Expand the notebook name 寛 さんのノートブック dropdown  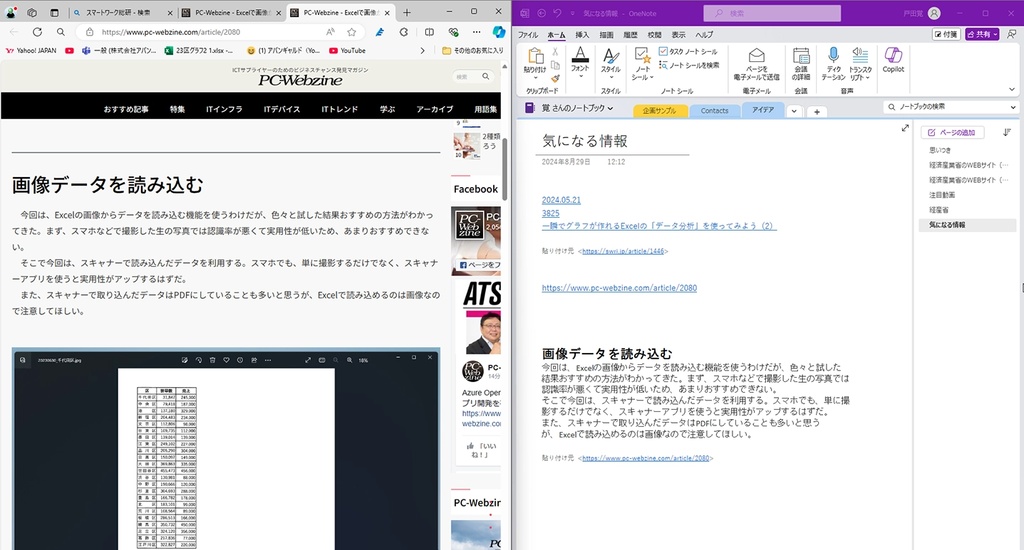pos(577,108)
